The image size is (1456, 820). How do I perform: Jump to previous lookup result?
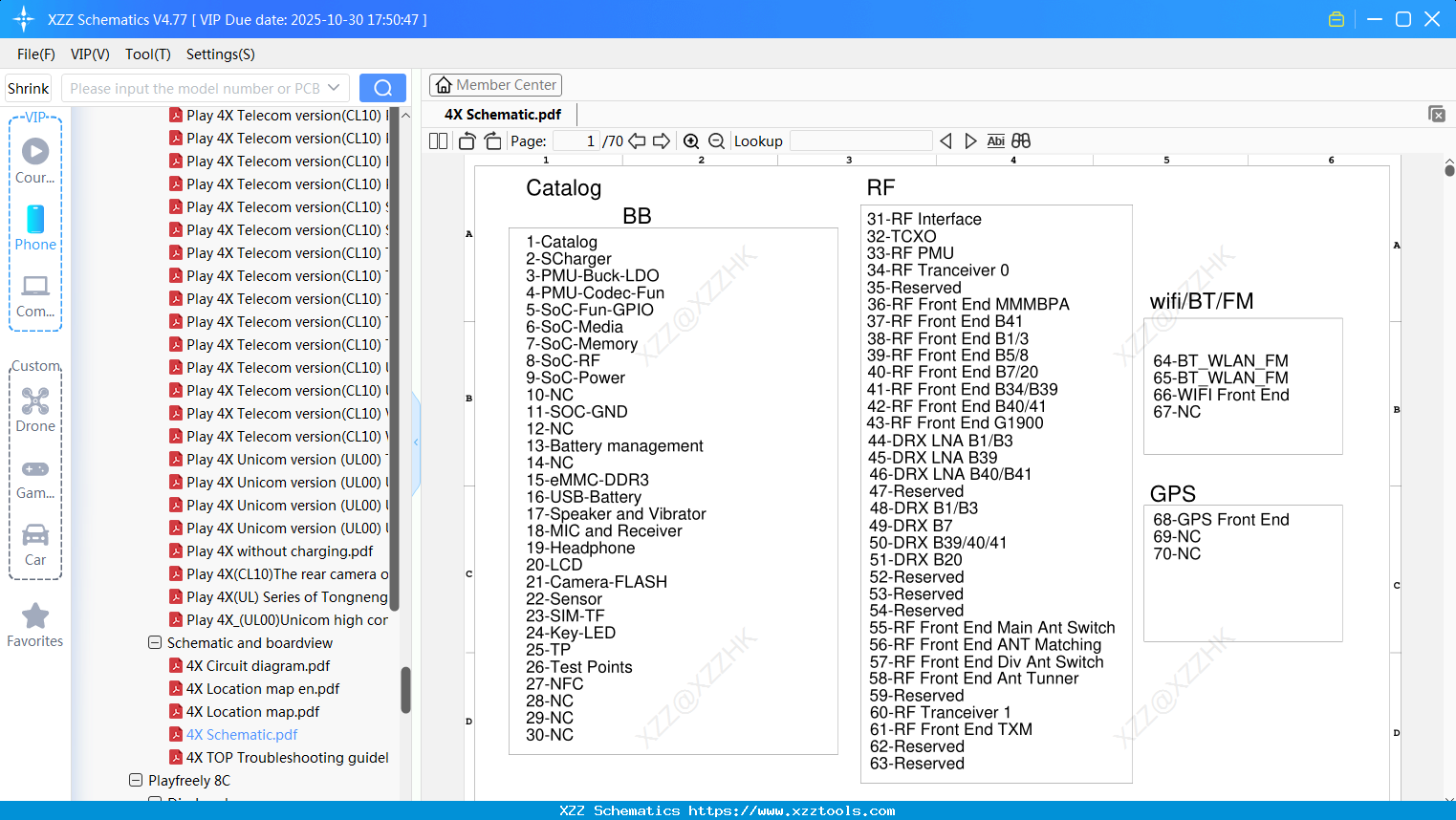point(945,140)
